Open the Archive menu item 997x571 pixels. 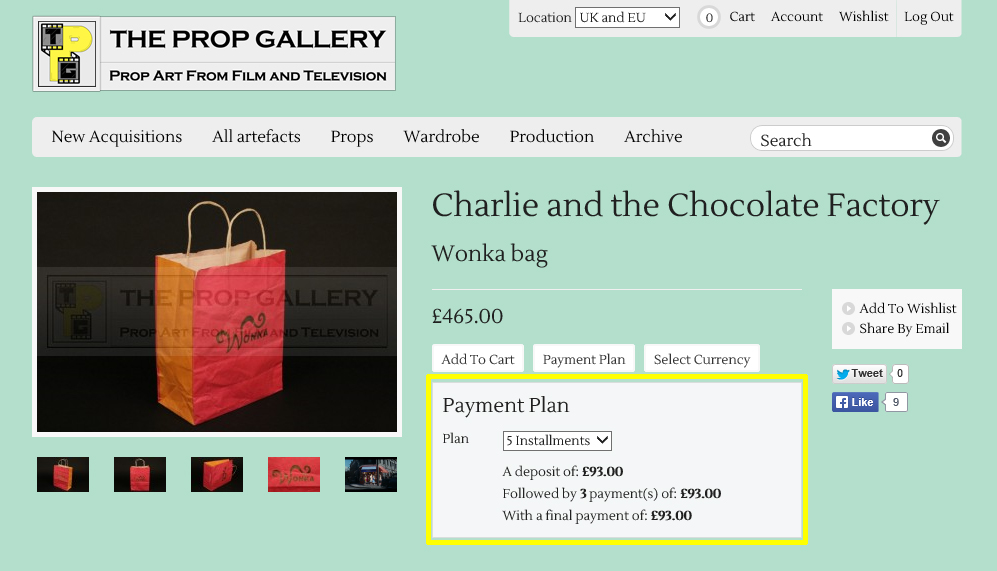pos(653,137)
